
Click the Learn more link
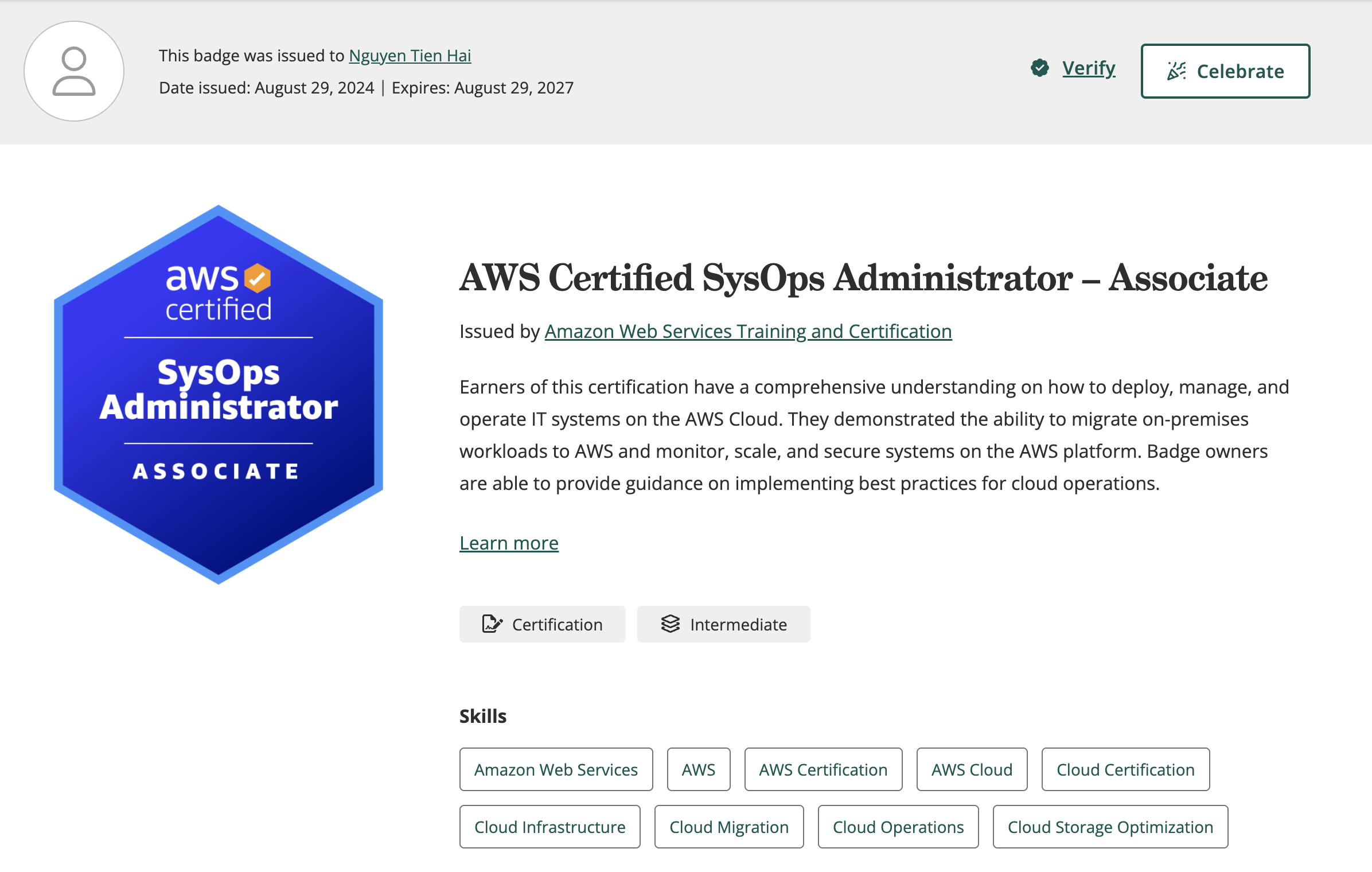click(x=509, y=543)
